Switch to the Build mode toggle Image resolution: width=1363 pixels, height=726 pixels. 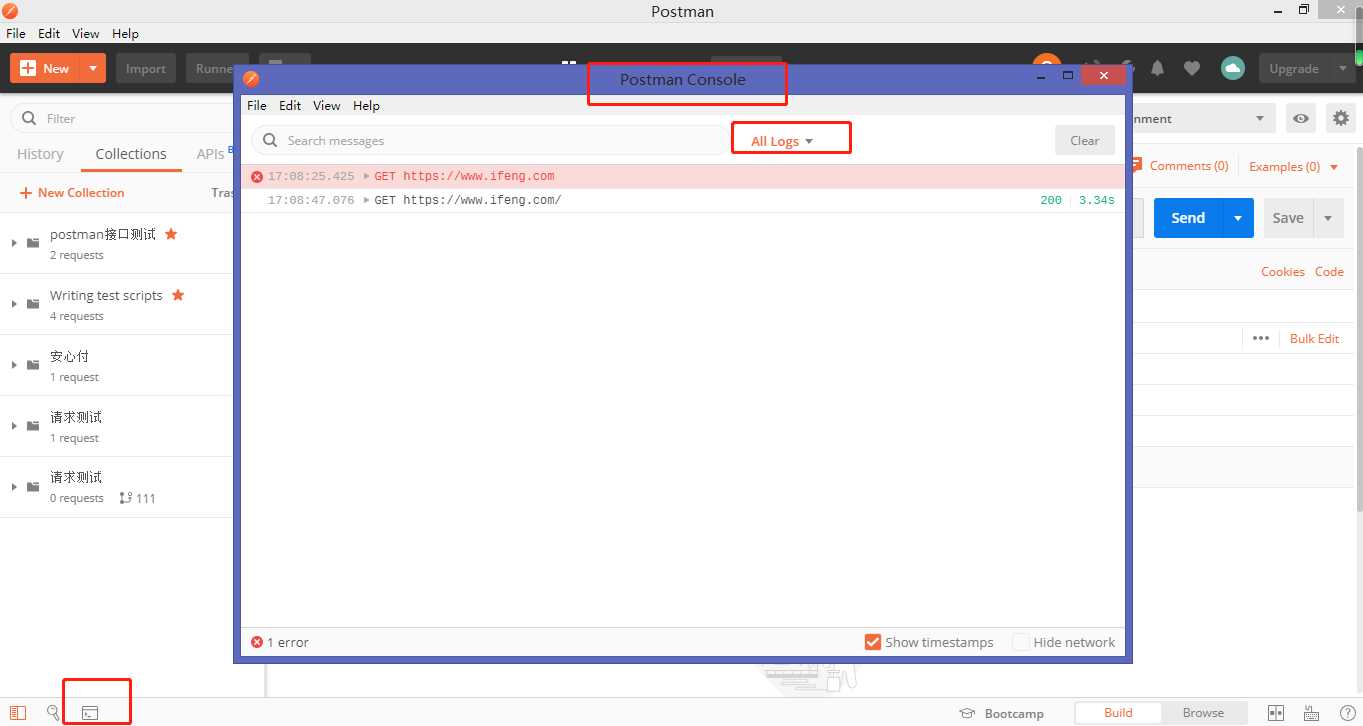point(1118,713)
